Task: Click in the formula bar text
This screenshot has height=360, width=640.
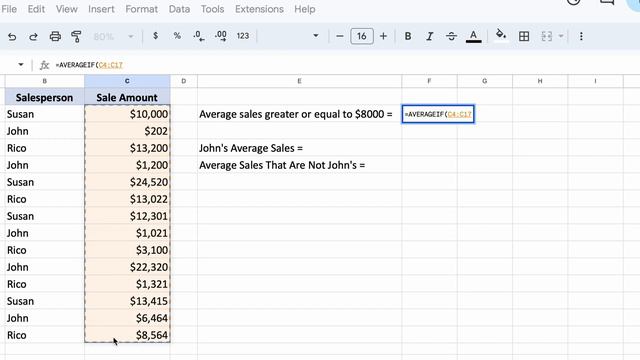Action: (x=89, y=65)
